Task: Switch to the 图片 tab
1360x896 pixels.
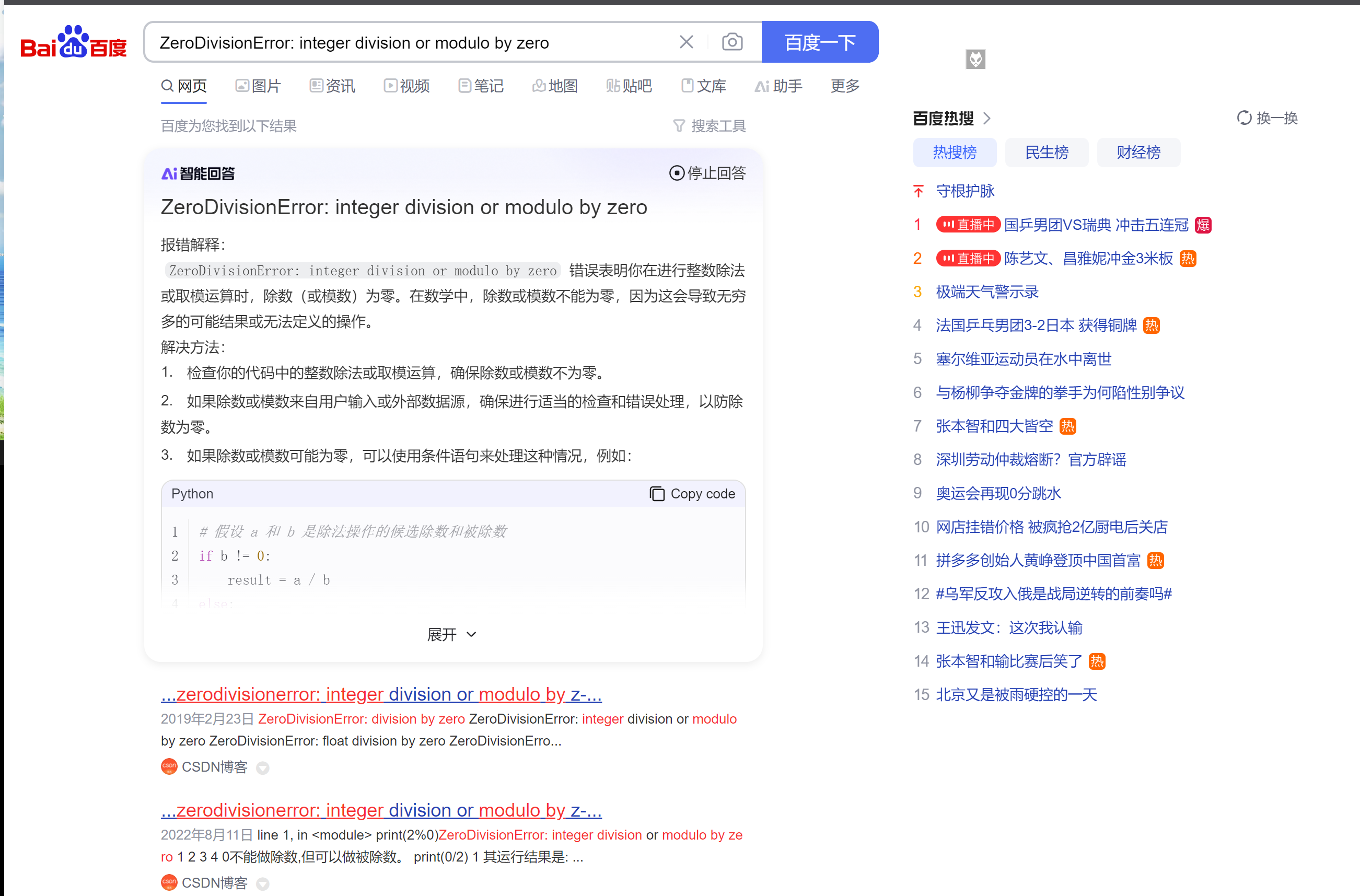Action: coord(258,86)
